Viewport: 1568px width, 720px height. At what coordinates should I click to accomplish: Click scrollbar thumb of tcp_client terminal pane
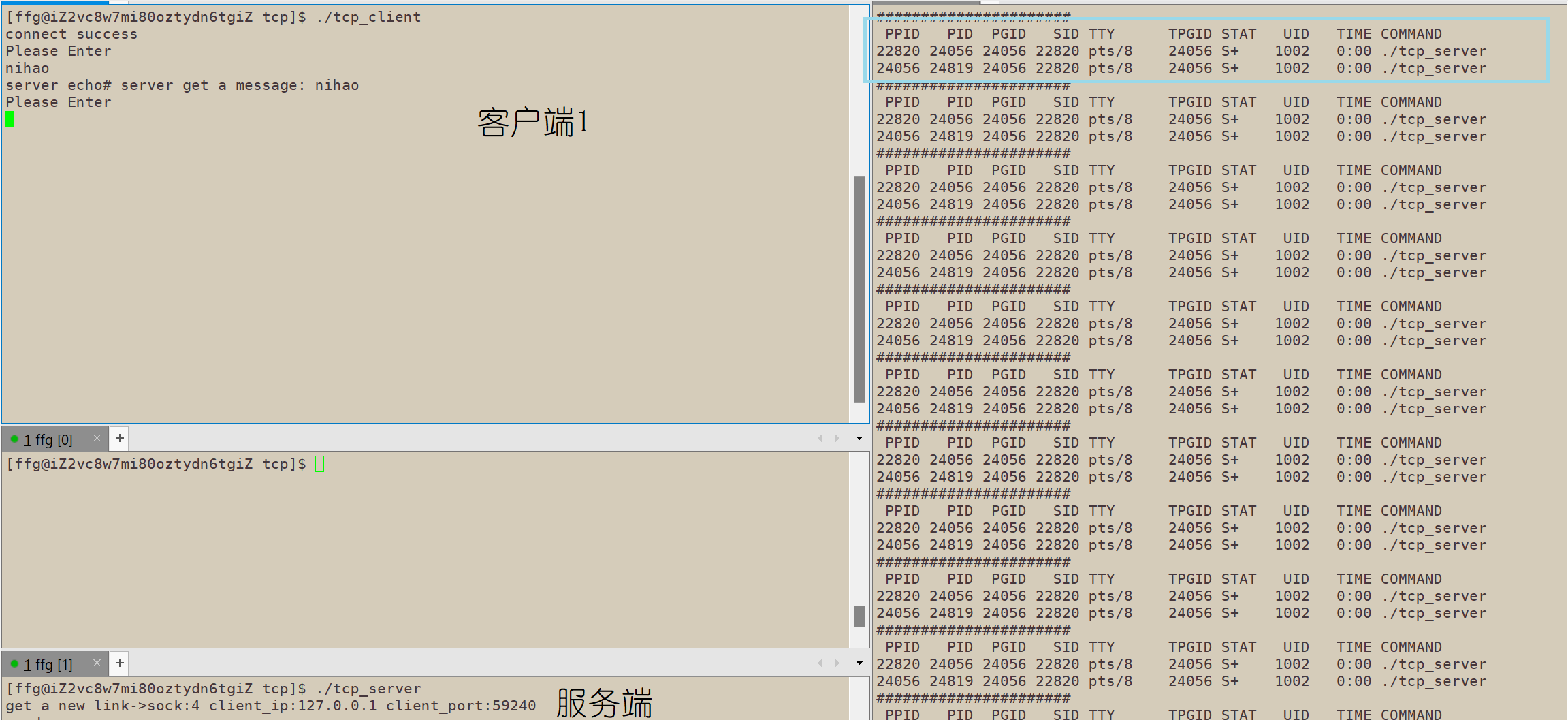pos(859,289)
